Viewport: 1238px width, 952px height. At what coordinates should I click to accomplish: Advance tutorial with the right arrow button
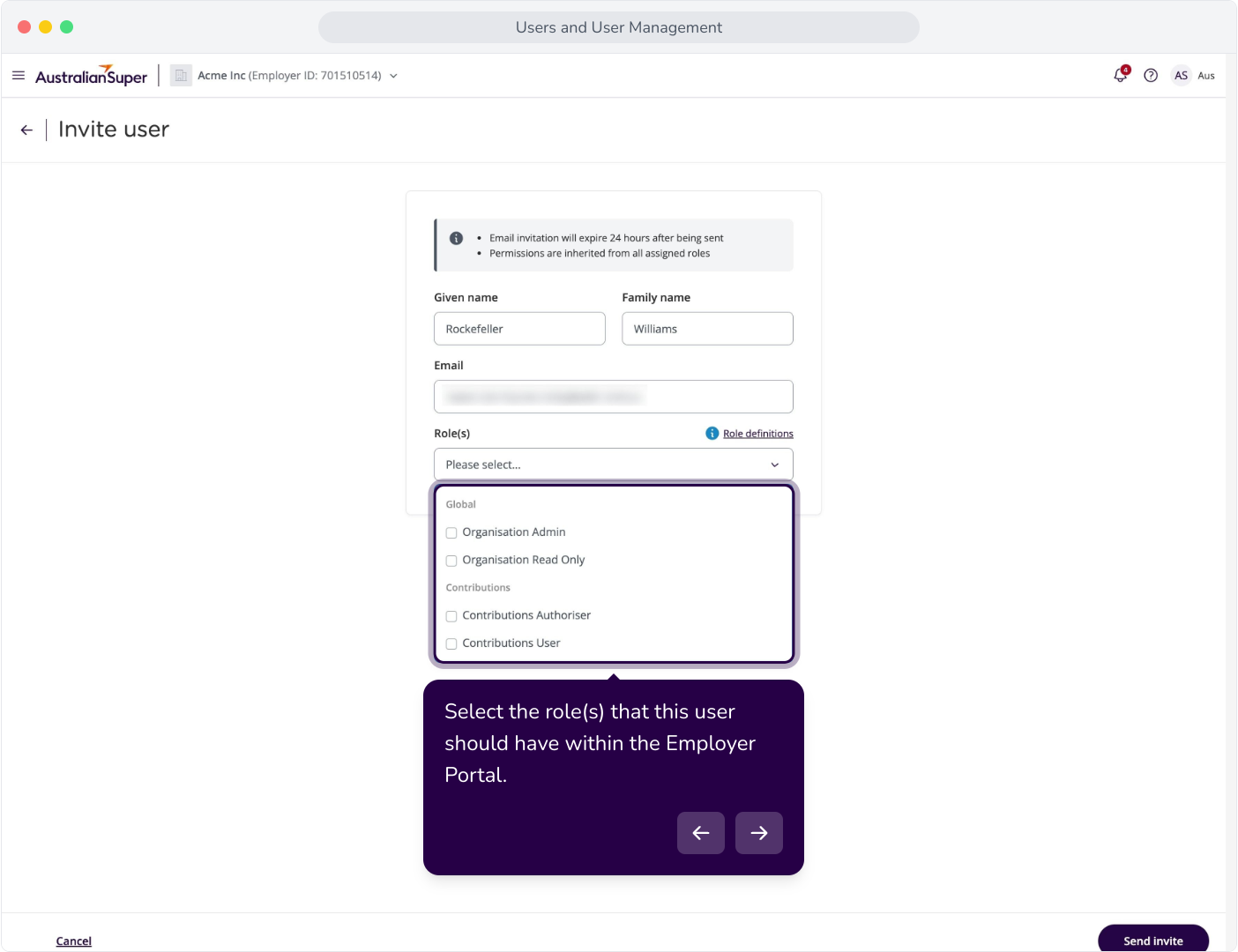click(x=759, y=833)
